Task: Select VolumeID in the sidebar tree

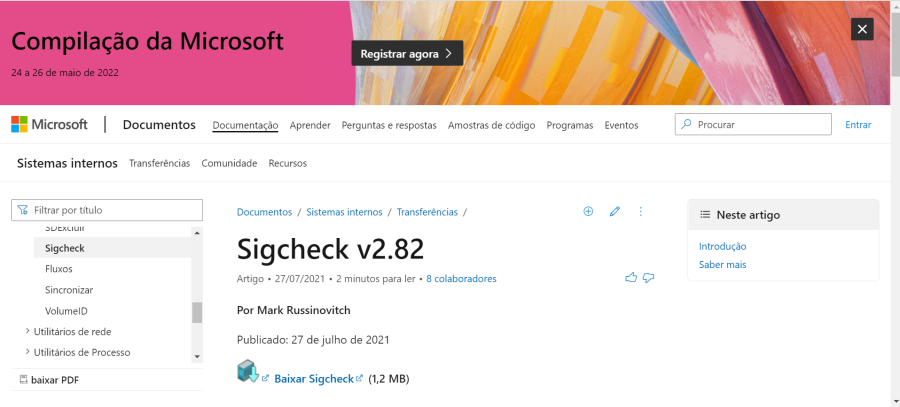Action: (x=66, y=311)
